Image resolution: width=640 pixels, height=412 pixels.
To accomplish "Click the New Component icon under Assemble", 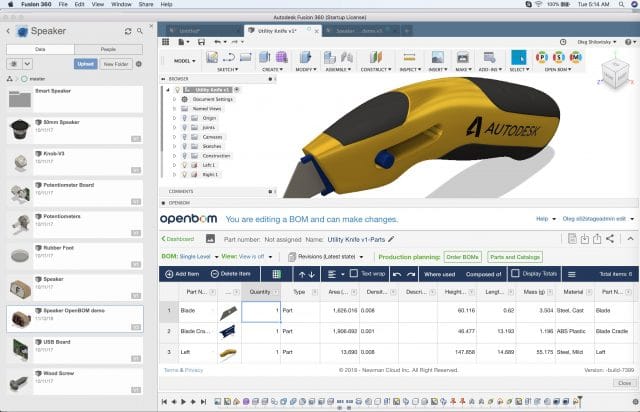I will pos(329,58).
